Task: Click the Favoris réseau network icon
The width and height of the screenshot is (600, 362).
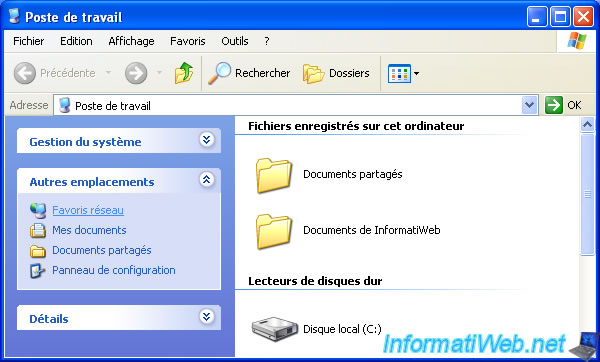Action: click(x=38, y=210)
